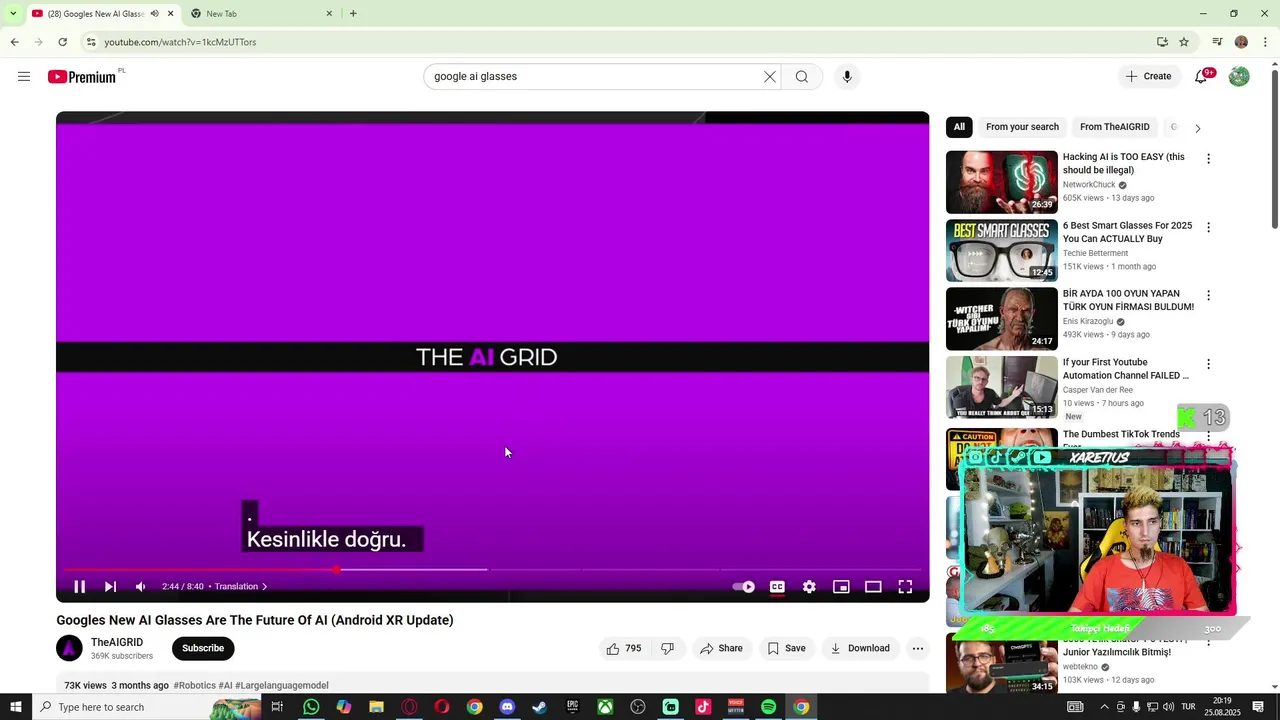This screenshot has width=1280, height=720.
Task: Save the video to a playlist
Action: (x=786, y=649)
